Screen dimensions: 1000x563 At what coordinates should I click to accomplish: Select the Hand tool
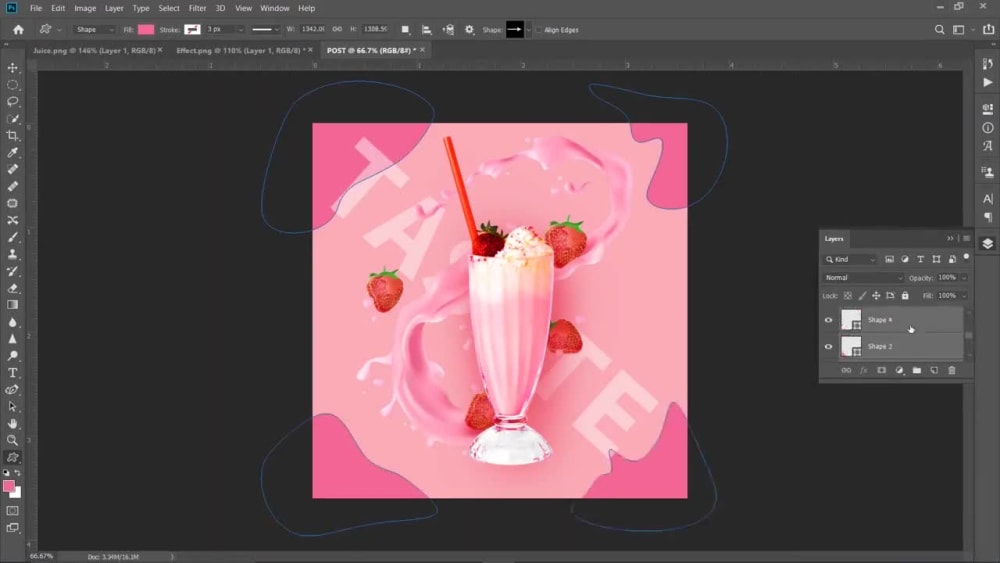(x=12, y=423)
